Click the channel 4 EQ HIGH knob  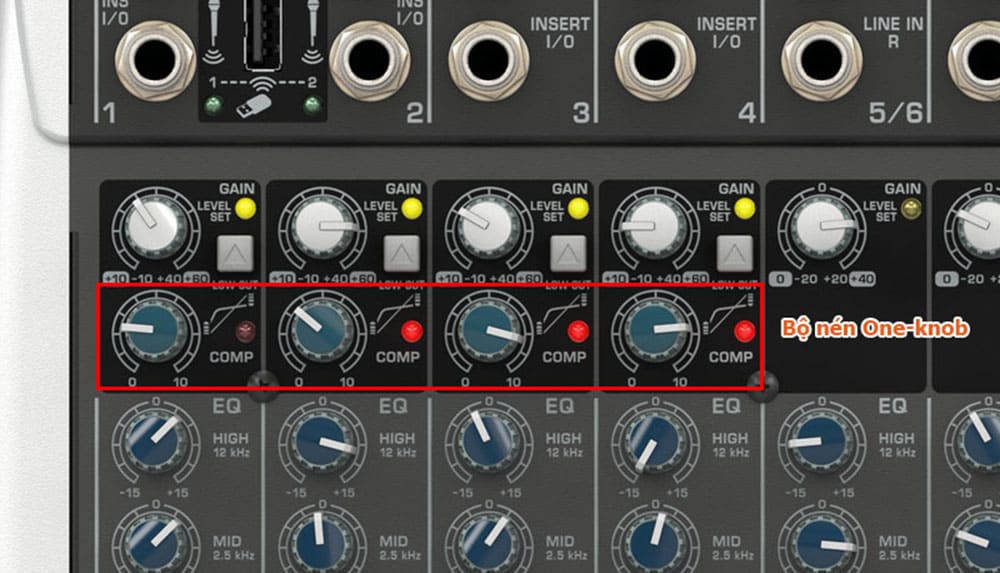click(x=654, y=442)
